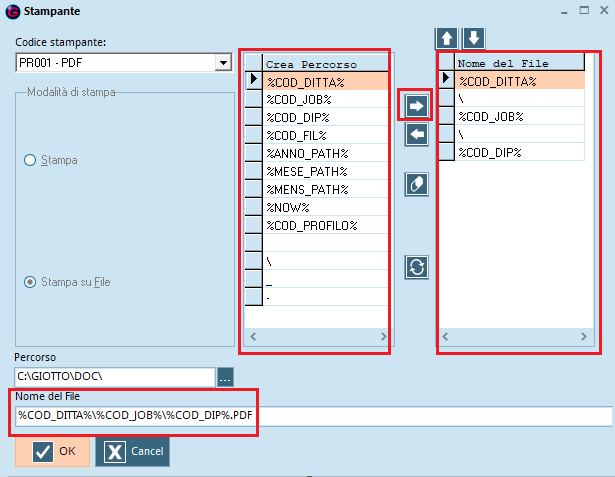Select %NOW% row
This screenshot has width=615, height=477.
coord(325,208)
